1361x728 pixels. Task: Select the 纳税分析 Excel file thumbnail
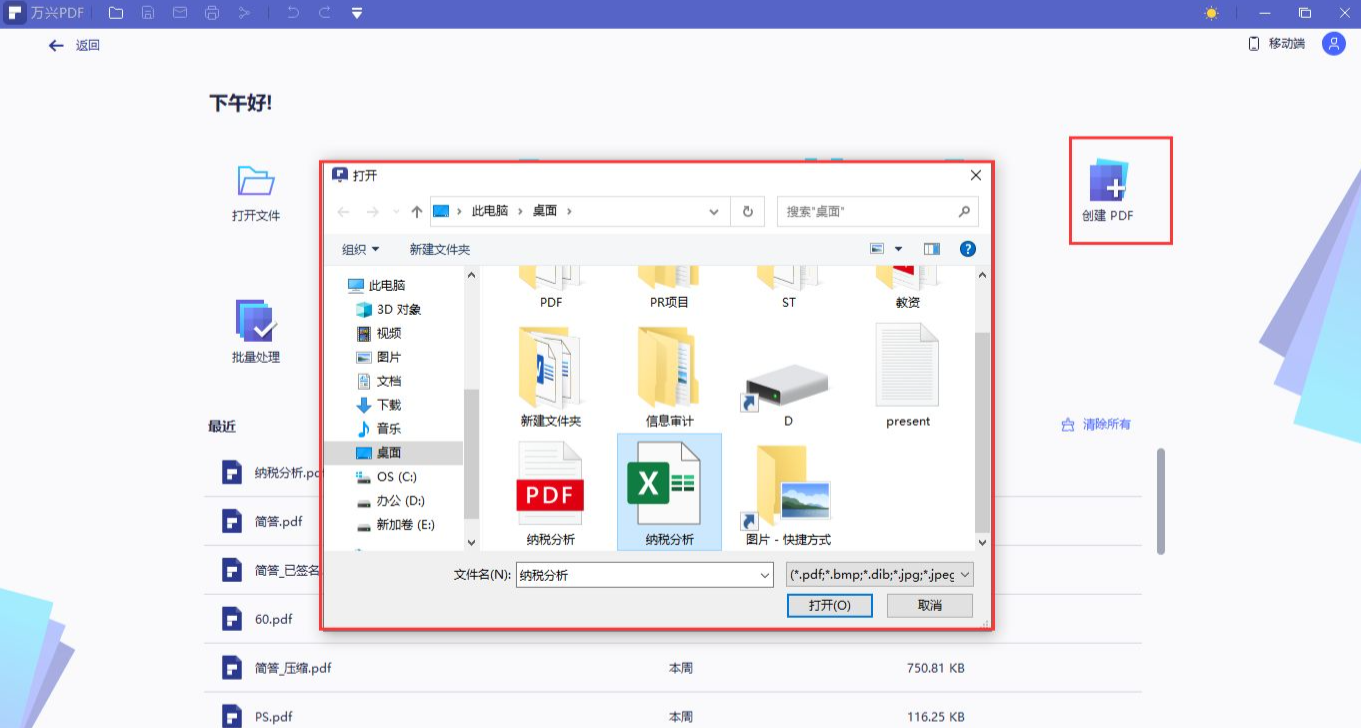point(669,485)
